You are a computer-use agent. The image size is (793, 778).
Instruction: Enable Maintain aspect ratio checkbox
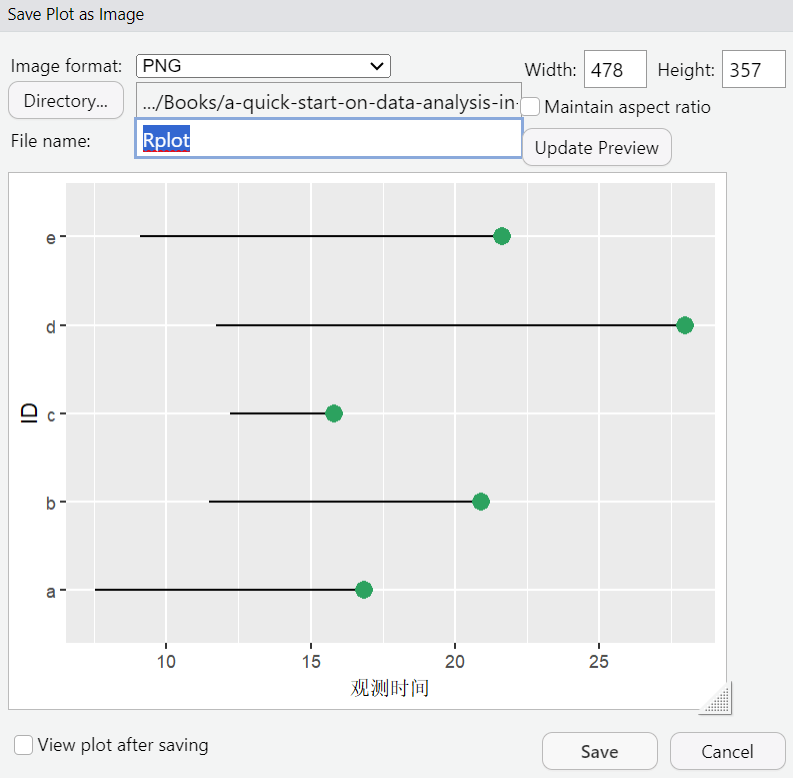[x=531, y=106]
